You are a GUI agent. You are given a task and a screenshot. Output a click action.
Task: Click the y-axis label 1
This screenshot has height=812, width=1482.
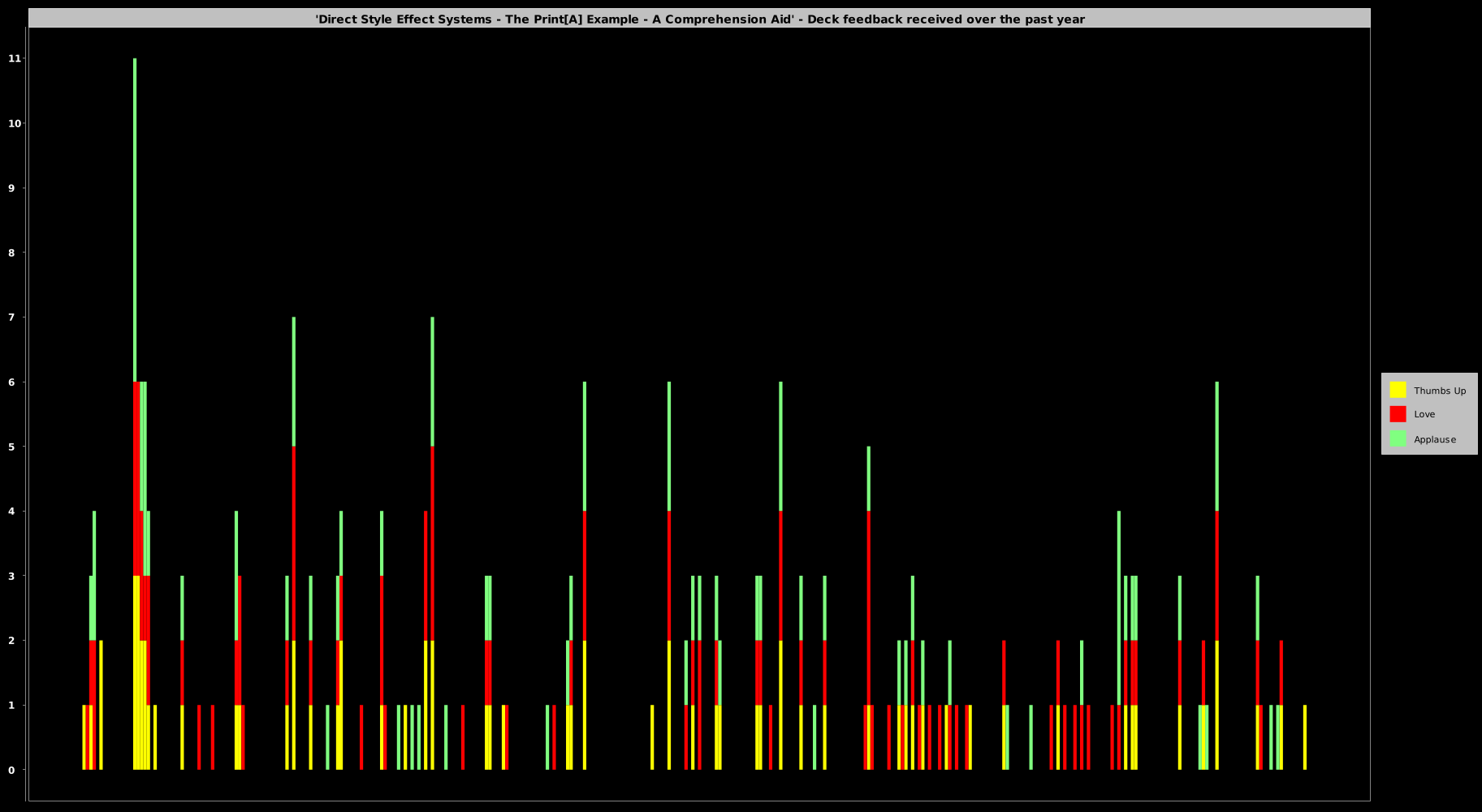11,706
